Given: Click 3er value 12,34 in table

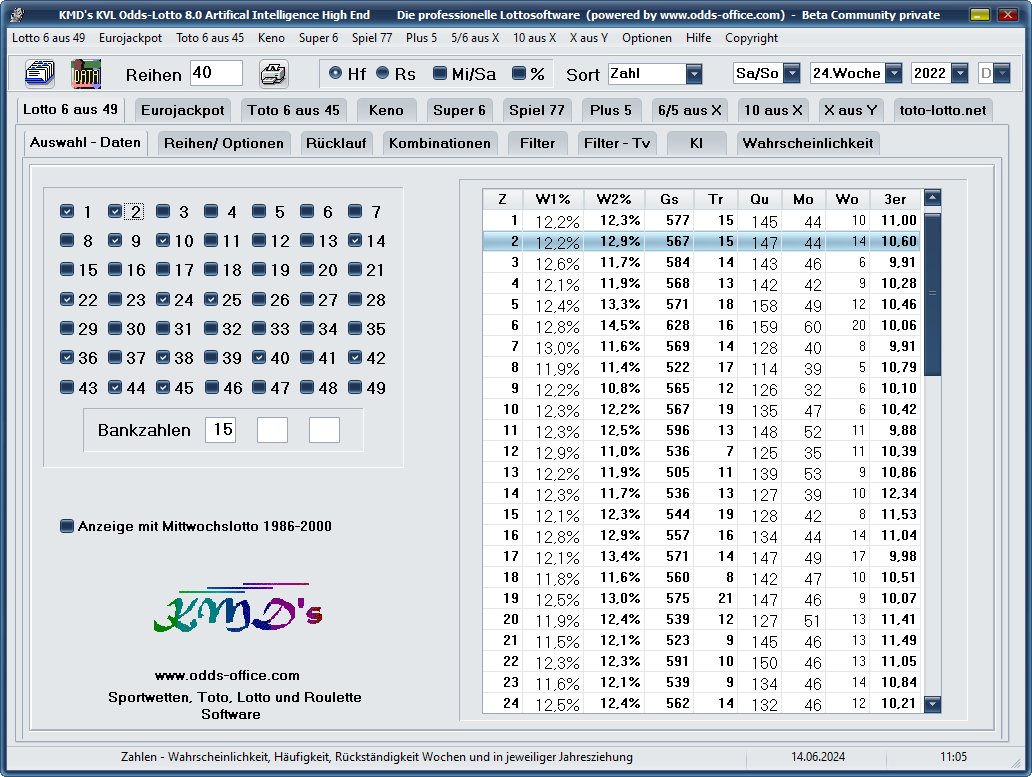Looking at the screenshot, I should [x=898, y=493].
